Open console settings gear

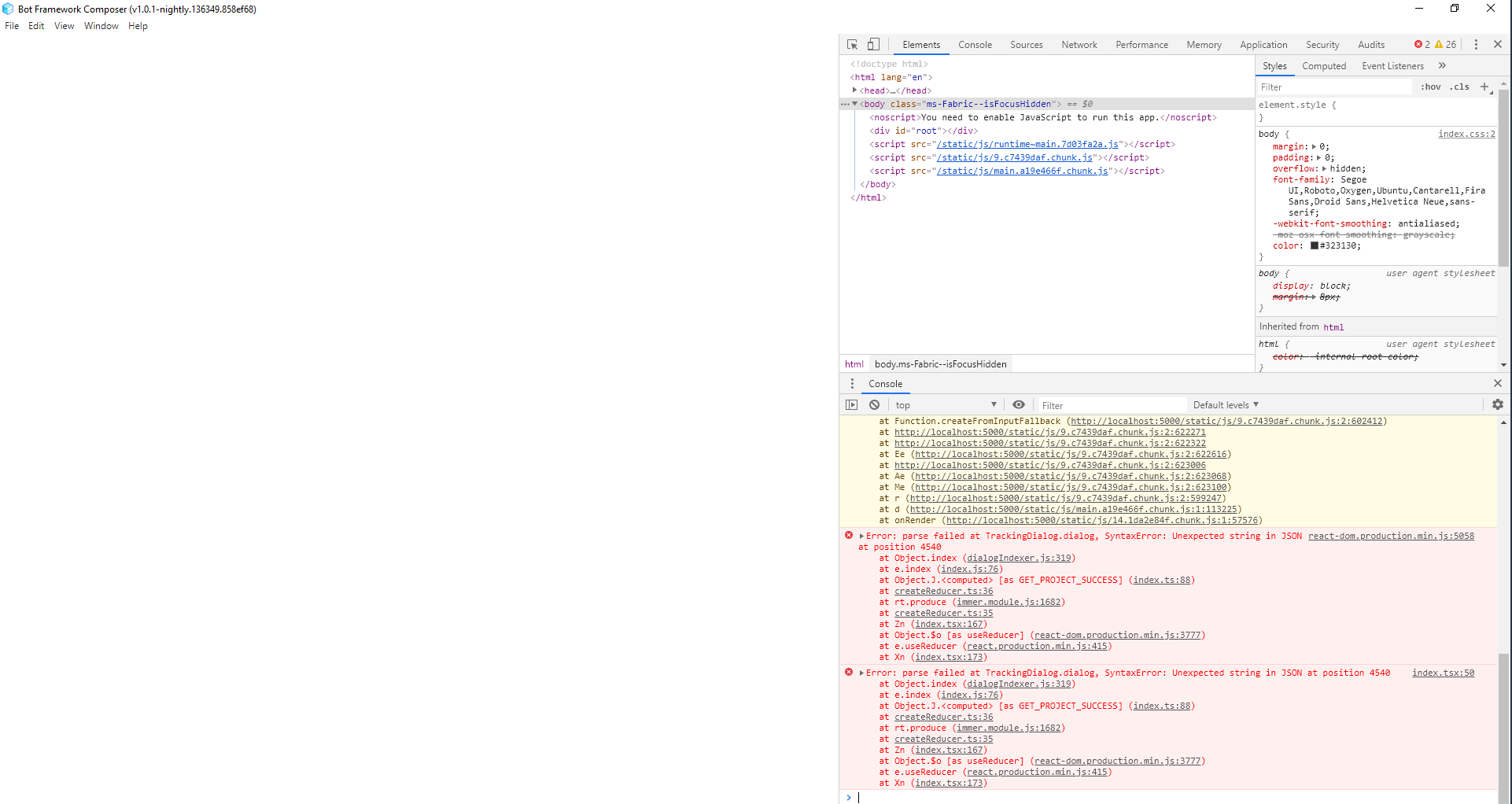pyautogui.click(x=1497, y=404)
